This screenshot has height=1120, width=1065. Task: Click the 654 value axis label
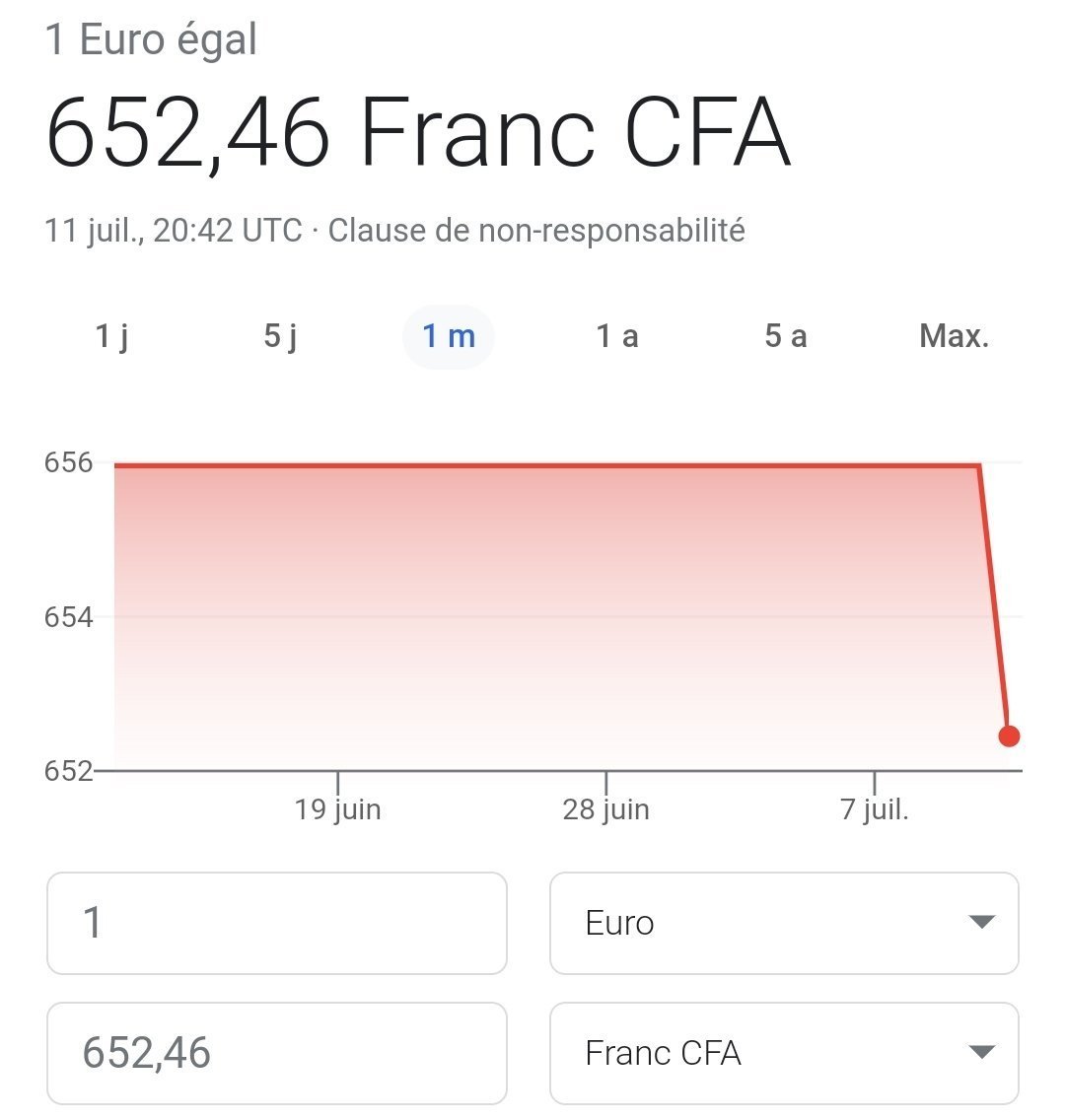tap(67, 618)
